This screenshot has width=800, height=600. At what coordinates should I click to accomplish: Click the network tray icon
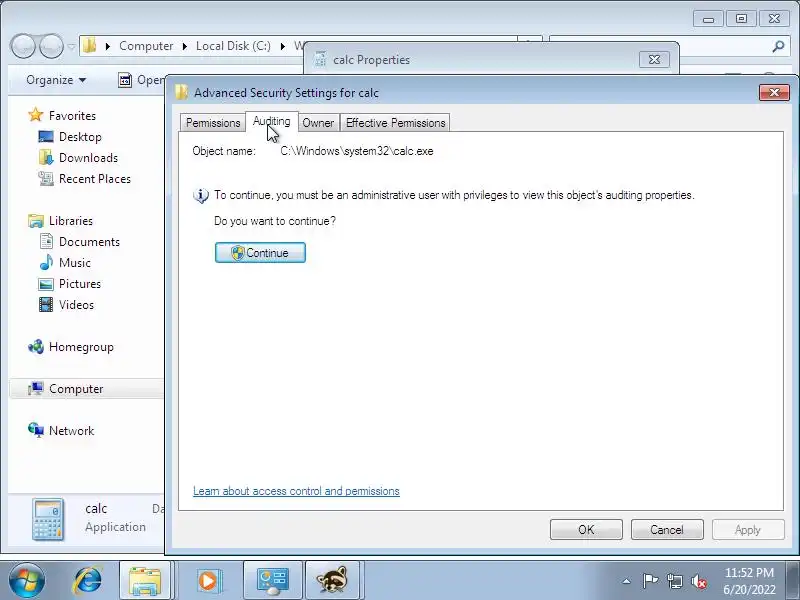674,581
